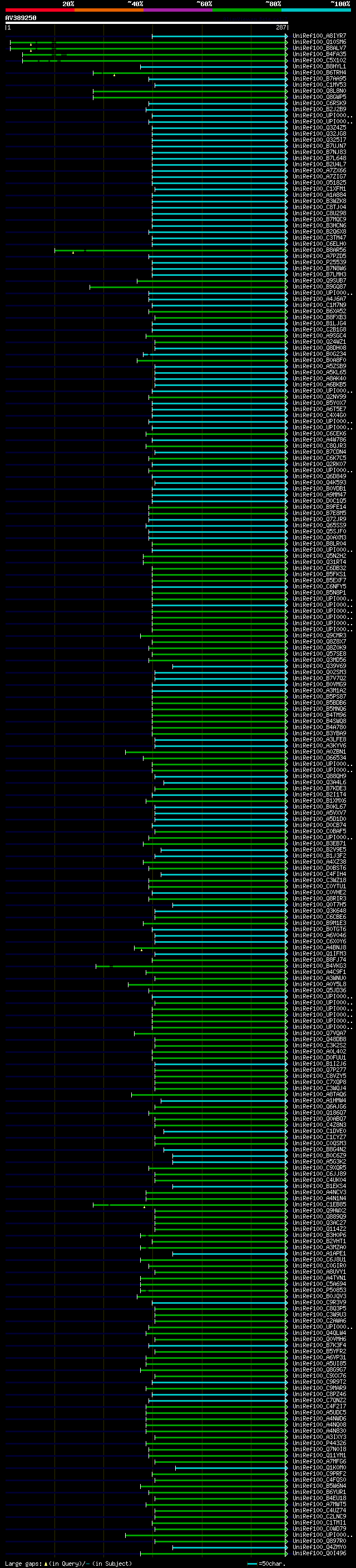Click the yellow gap marker in the UniRef100_B8AR56 row
The image size is (356, 1568).
(73, 252)
